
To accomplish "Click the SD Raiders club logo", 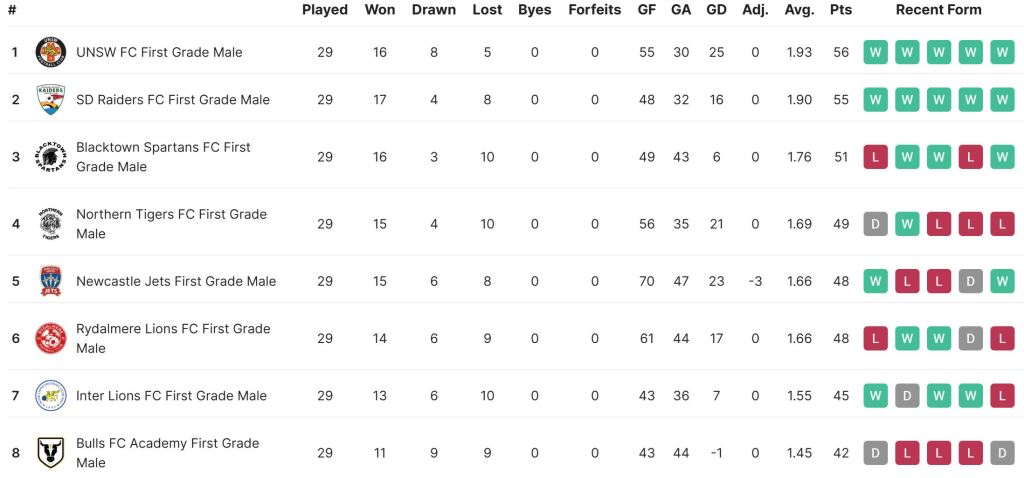I will (x=50, y=100).
